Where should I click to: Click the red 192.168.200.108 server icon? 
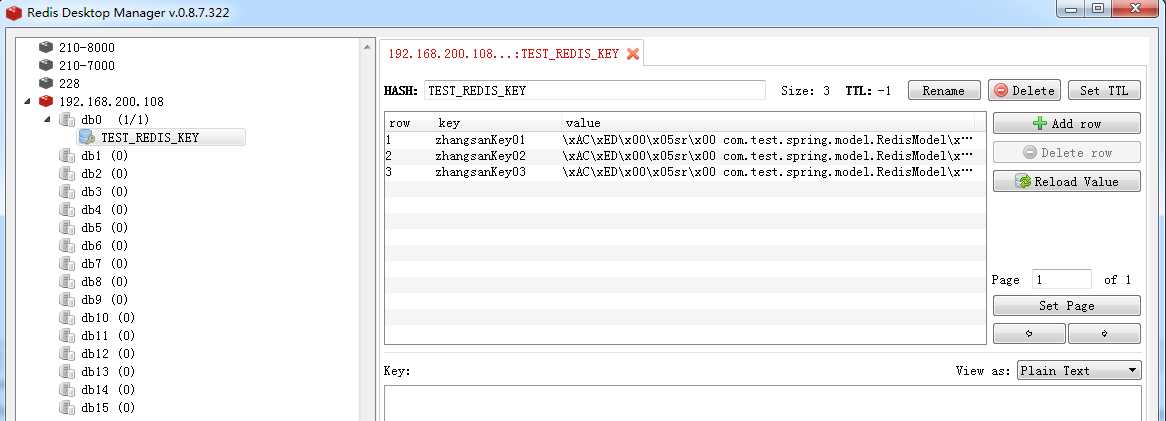(45, 101)
